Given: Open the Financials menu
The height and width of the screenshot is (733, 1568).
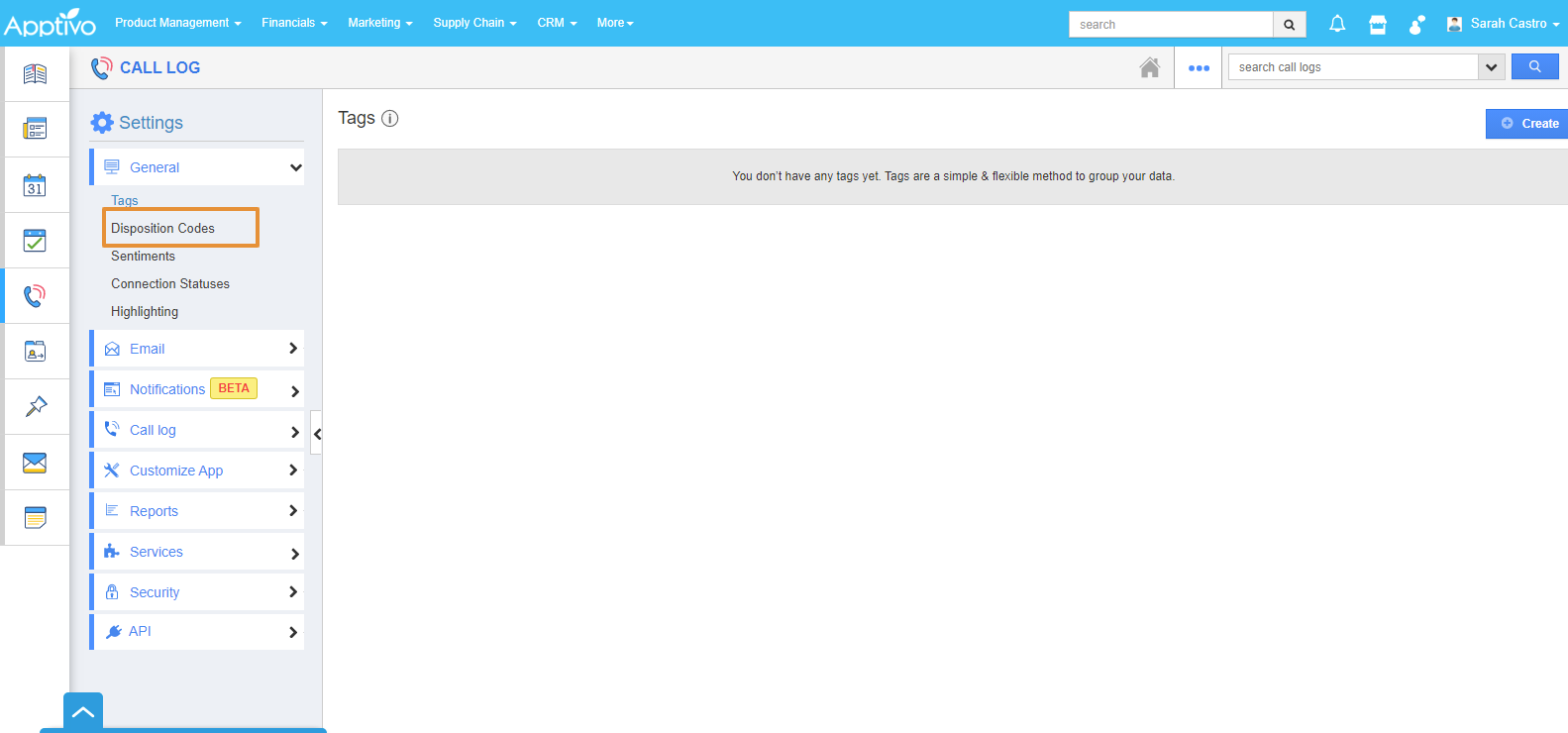Looking at the screenshot, I should 294,23.
